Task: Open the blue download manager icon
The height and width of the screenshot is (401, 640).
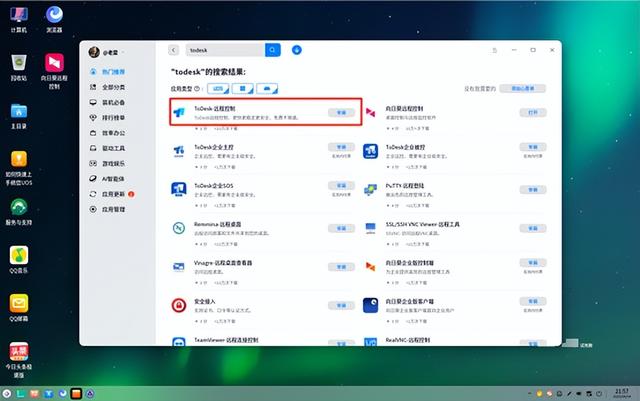Action: point(297,50)
